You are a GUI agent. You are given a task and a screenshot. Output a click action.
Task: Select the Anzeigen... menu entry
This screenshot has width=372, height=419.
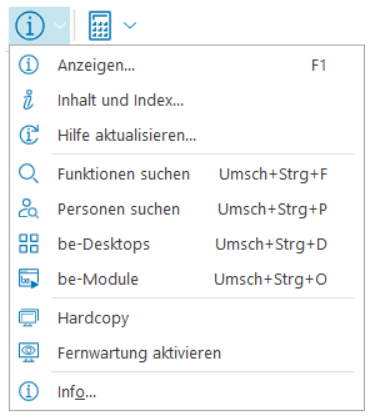[187, 65]
